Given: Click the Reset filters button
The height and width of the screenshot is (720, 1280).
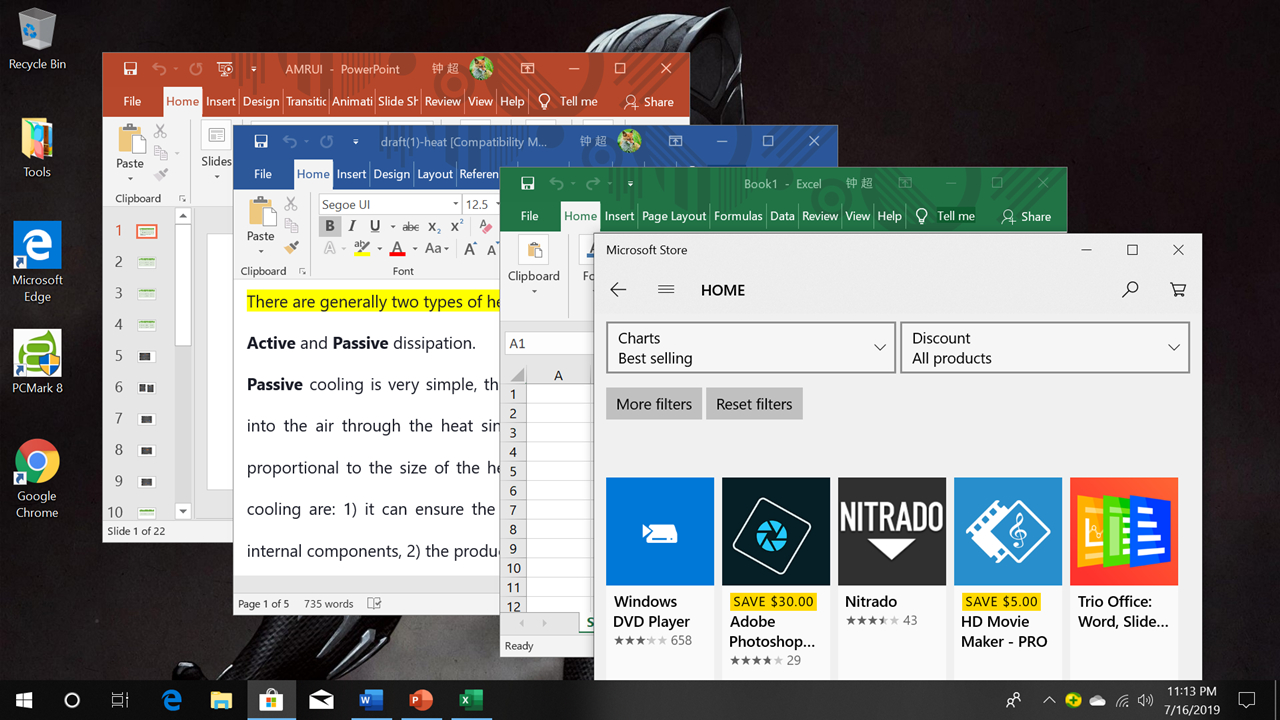Looking at the screenshot, I should coord(754,404).
